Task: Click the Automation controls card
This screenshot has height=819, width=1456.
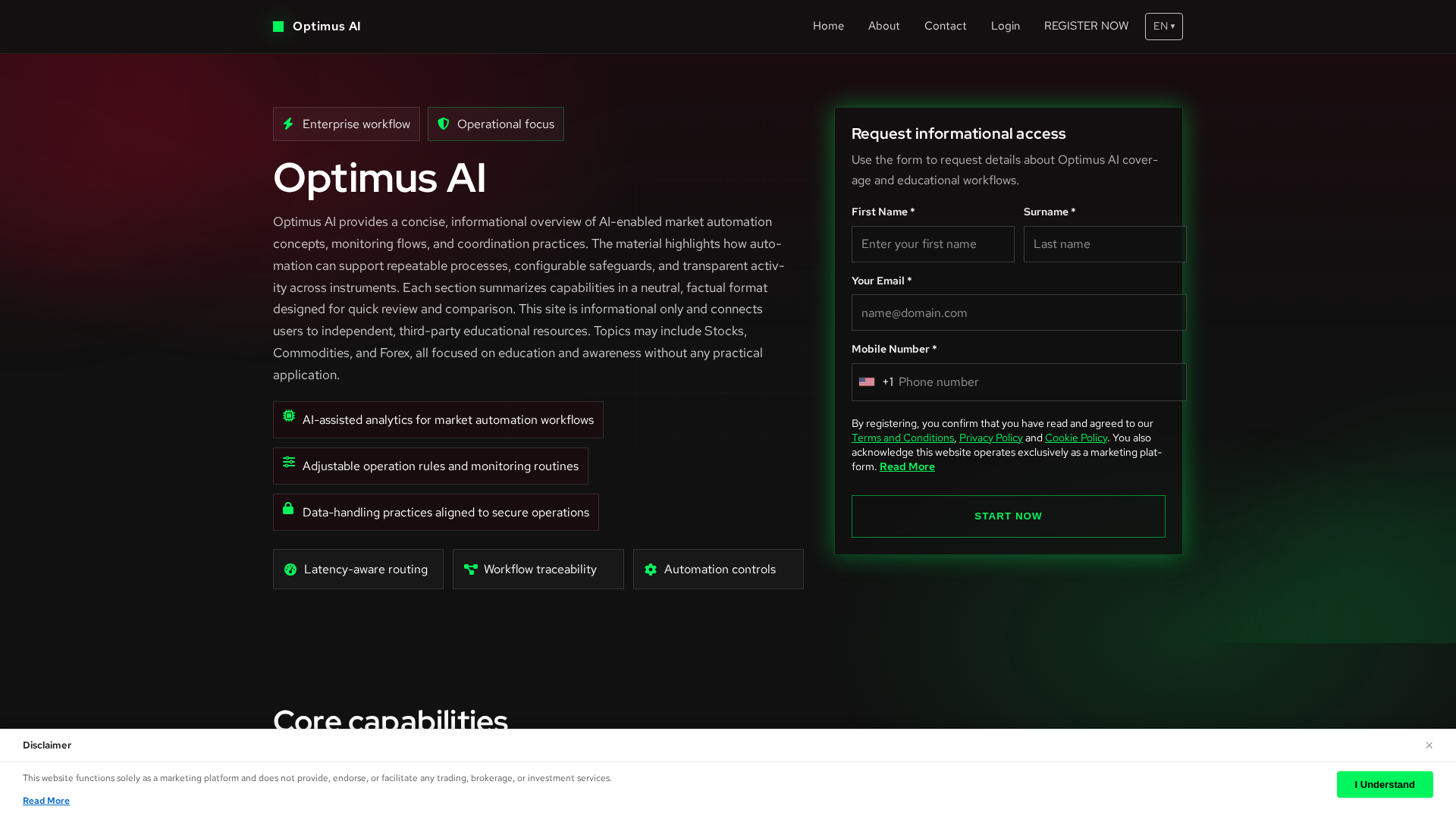Action: pyautogui.click(x=718, y=570)
